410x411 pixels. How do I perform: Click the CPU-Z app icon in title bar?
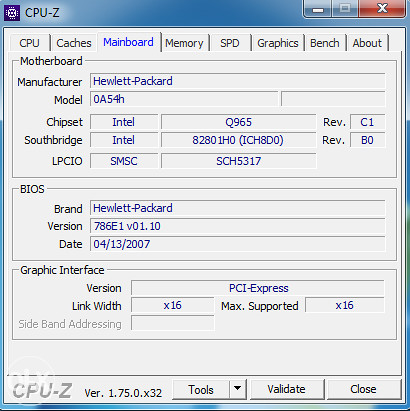[x=12, y=13]
